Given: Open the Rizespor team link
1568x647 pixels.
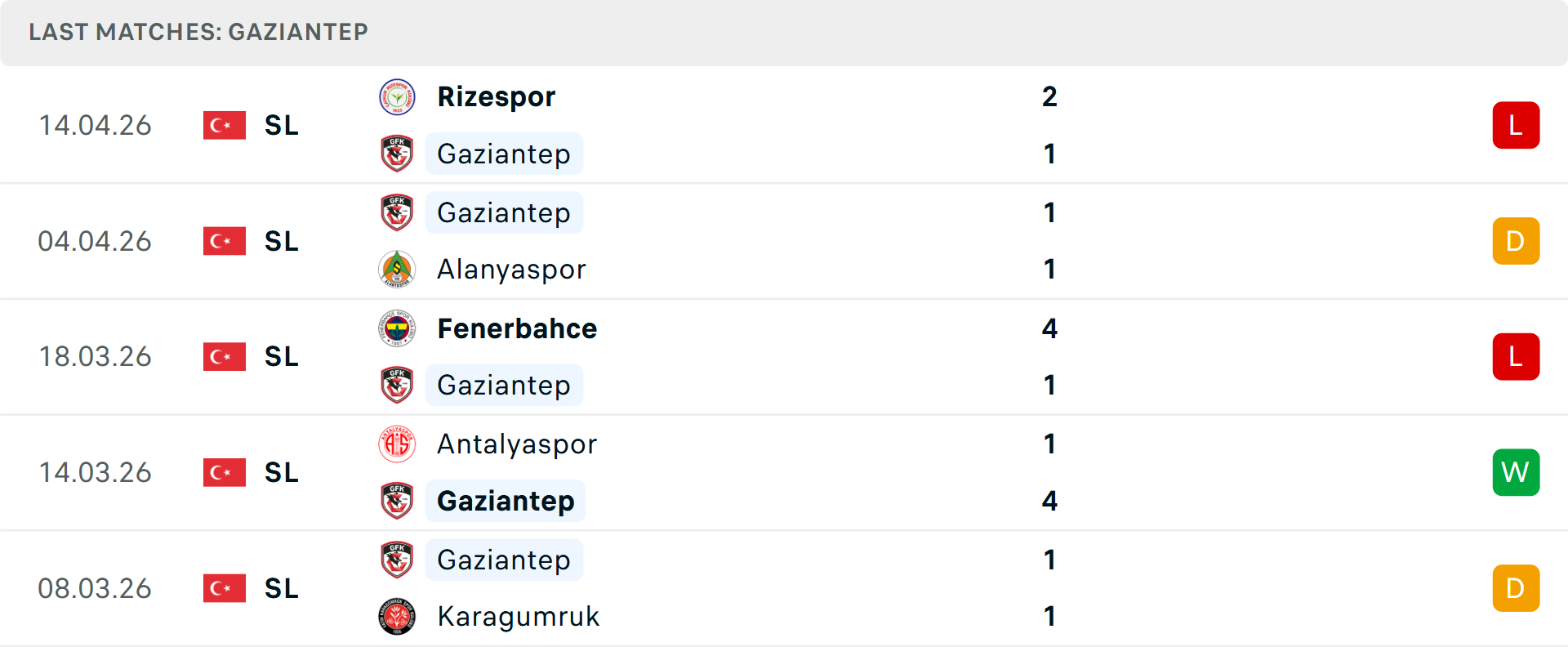Looking at the screenshot, I should coord(497,97).
